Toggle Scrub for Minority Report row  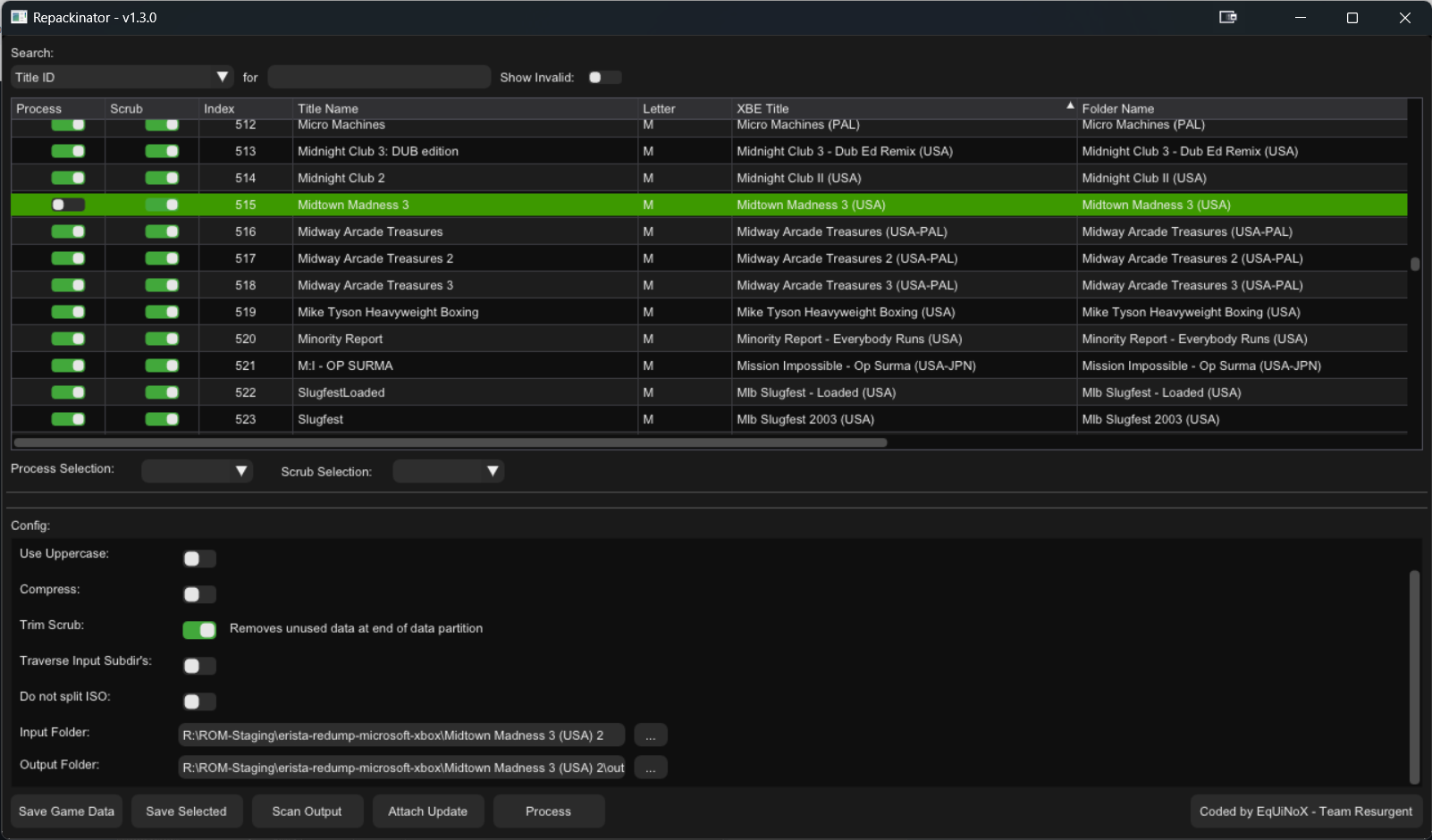coord(162,339)
